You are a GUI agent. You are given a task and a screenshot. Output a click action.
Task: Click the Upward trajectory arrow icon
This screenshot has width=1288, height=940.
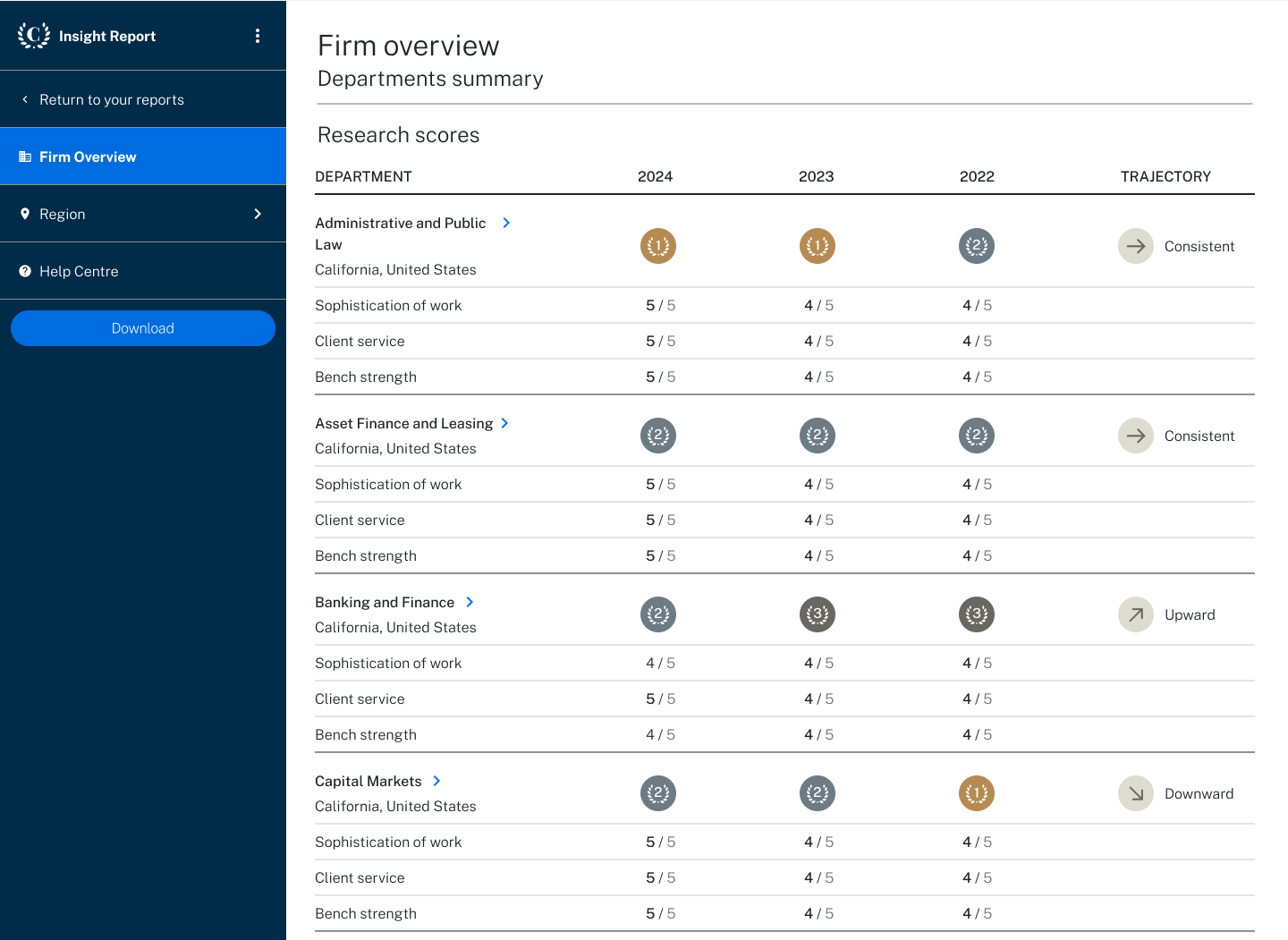[1135, 614]
